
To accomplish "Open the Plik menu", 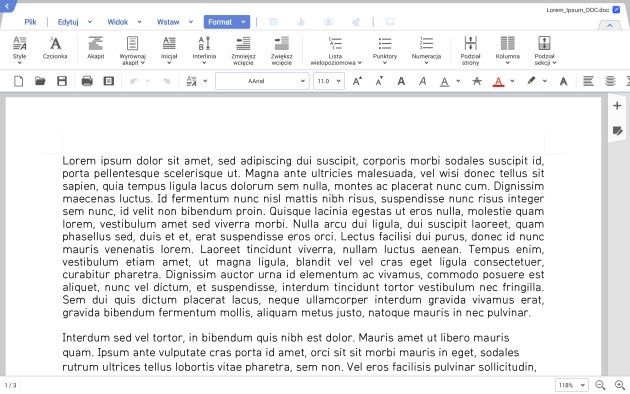I will pos(30,22).
